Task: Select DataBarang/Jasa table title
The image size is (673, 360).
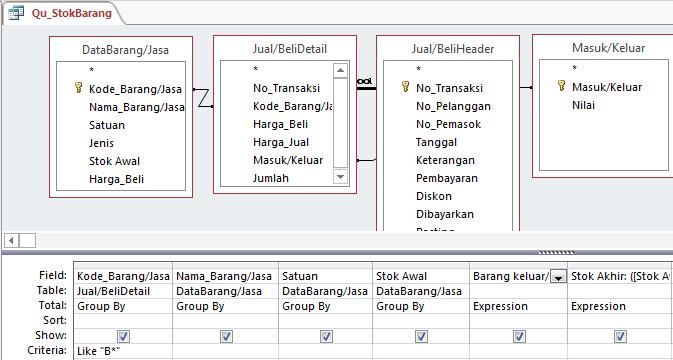Action: point(125,50)
